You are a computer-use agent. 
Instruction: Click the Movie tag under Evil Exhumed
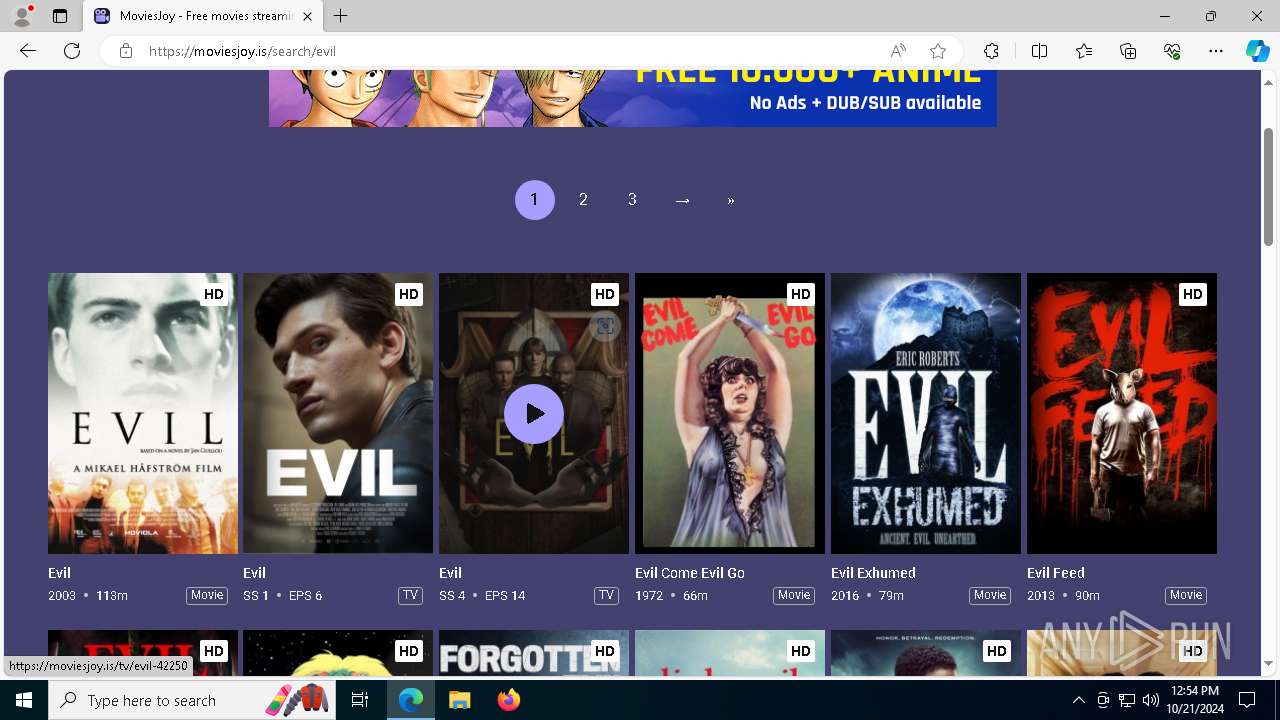tap(990, 595)
